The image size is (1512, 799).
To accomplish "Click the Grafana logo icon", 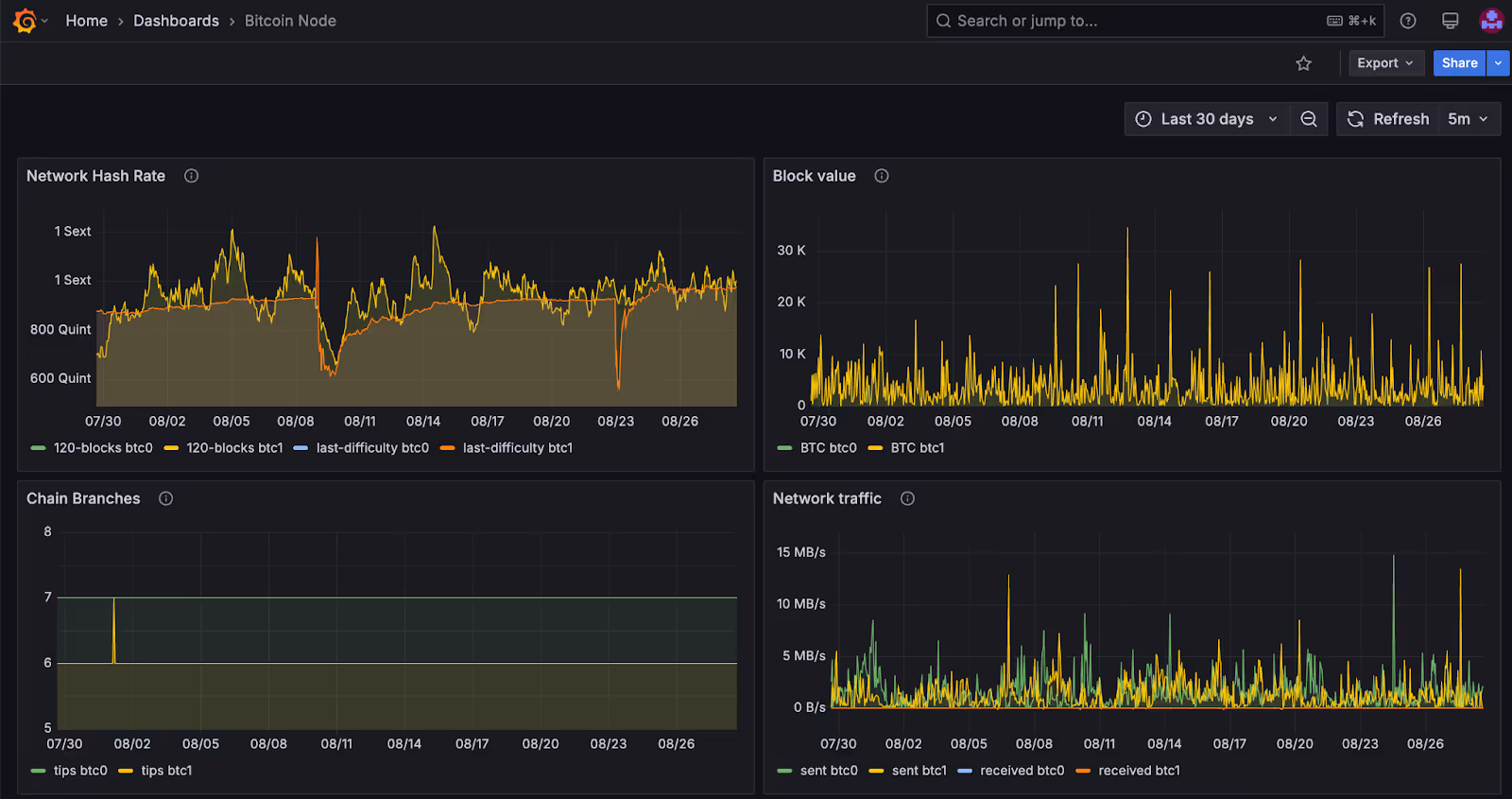I will click(25, 21).
